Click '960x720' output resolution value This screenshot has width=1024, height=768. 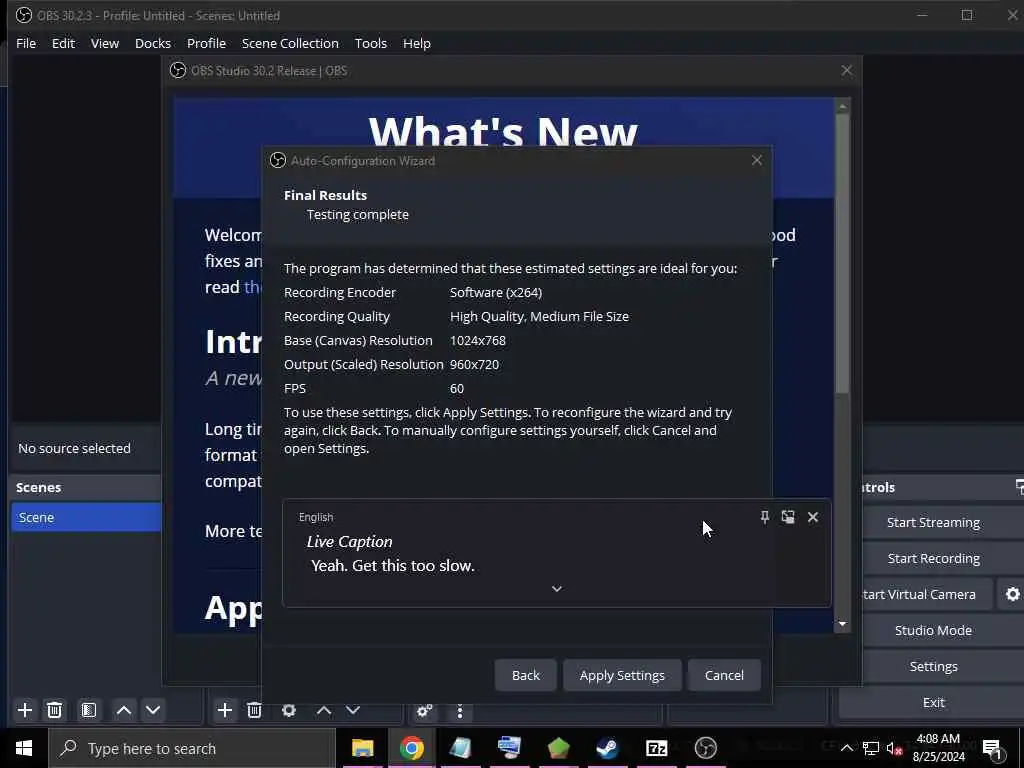[474, 364]
